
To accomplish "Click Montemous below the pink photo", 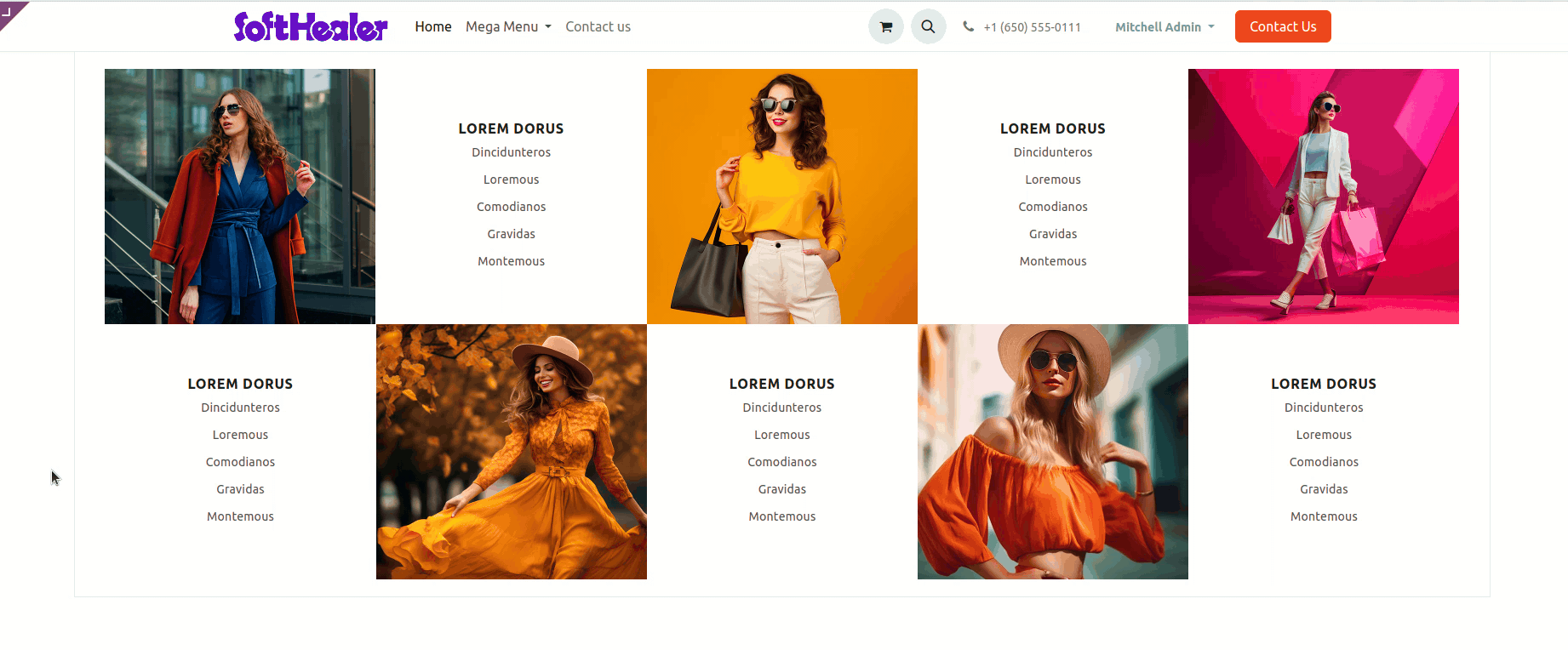I will click(1324, 516).
